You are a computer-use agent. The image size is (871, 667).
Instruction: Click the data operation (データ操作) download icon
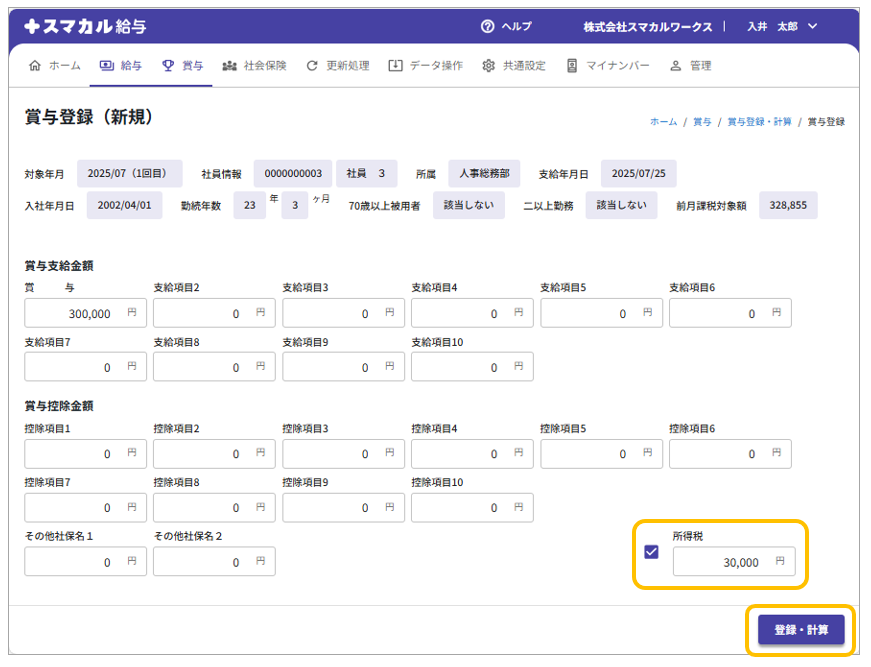point(395,66)
